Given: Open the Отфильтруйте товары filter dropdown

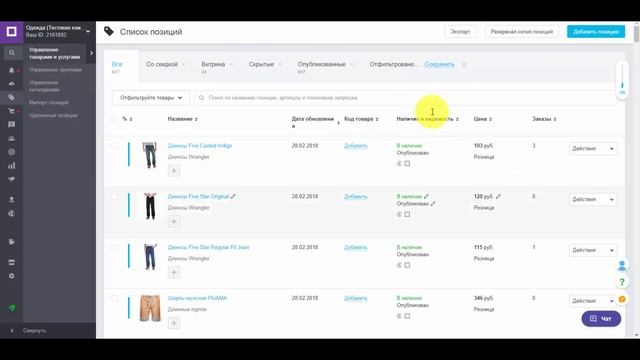Looking at the screenshot, I should coord(151,98).
